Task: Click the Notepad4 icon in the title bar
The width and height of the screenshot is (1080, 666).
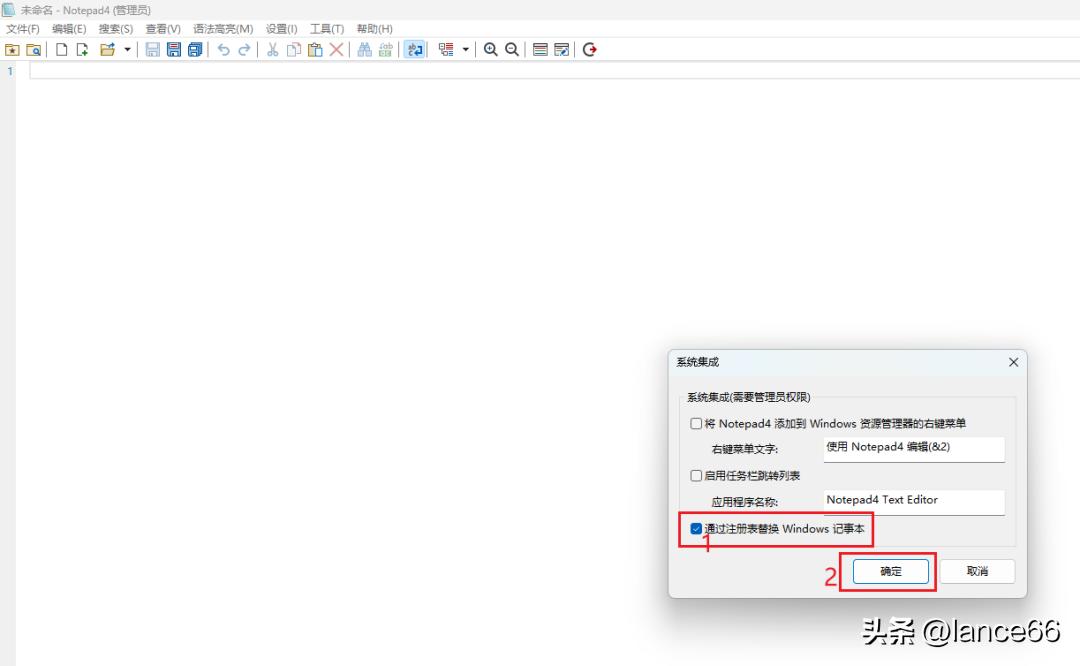Action: [8, 10]
